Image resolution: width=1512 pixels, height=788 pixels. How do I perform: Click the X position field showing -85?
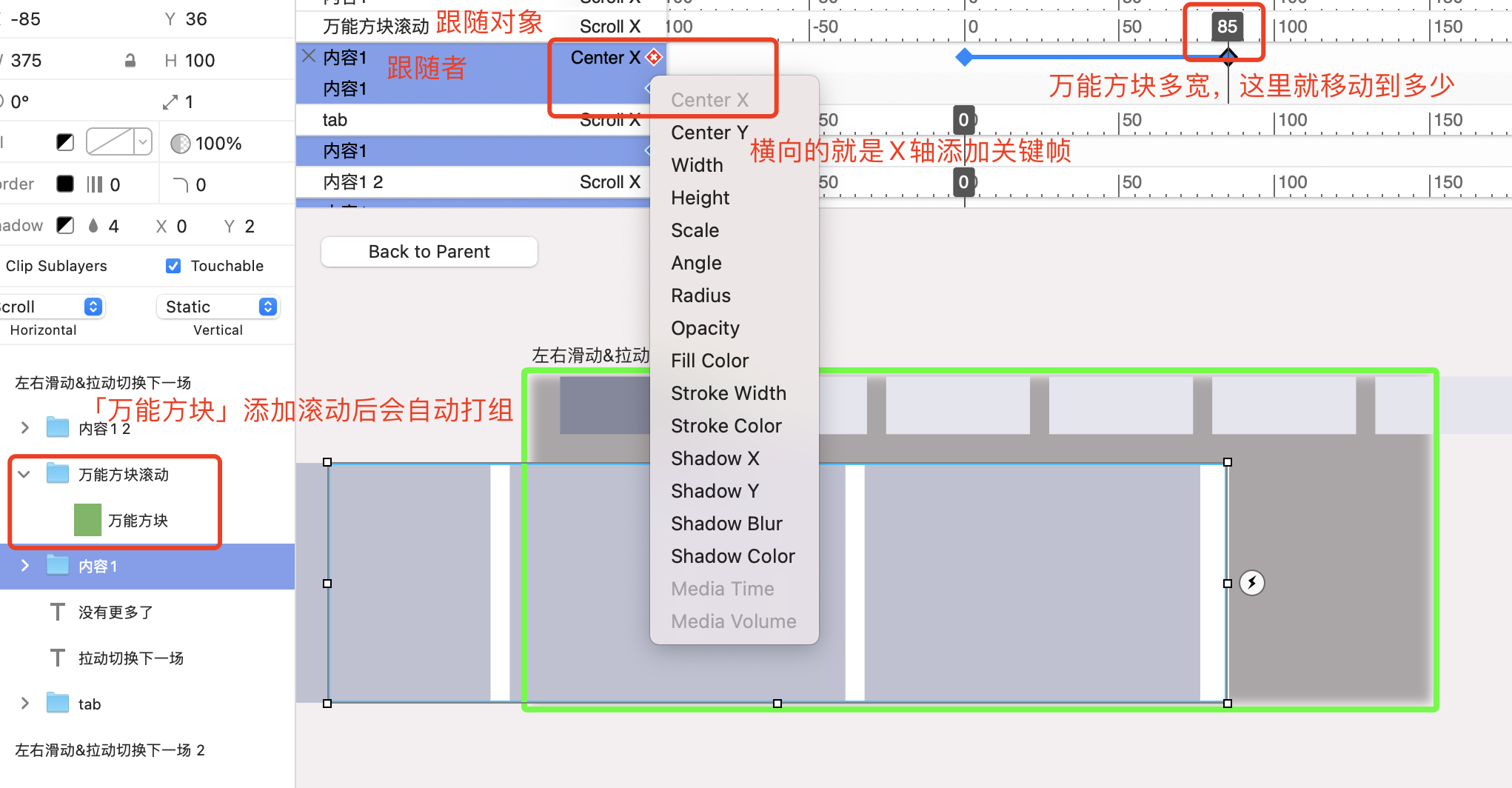[27, 19]
